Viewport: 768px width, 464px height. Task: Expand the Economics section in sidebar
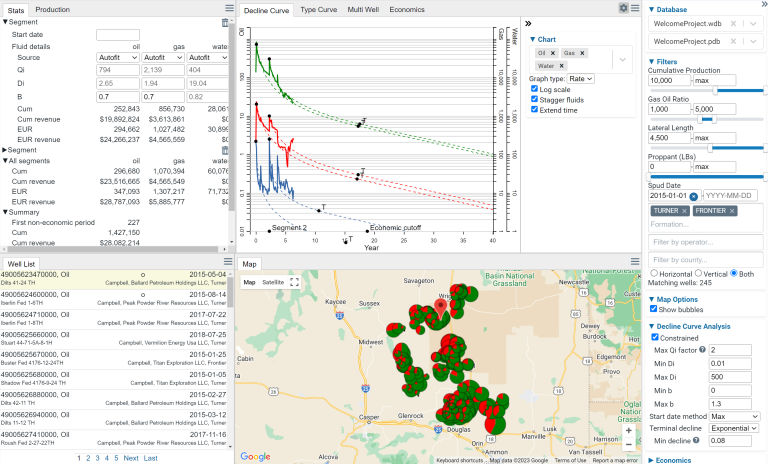tap(670, 460)
